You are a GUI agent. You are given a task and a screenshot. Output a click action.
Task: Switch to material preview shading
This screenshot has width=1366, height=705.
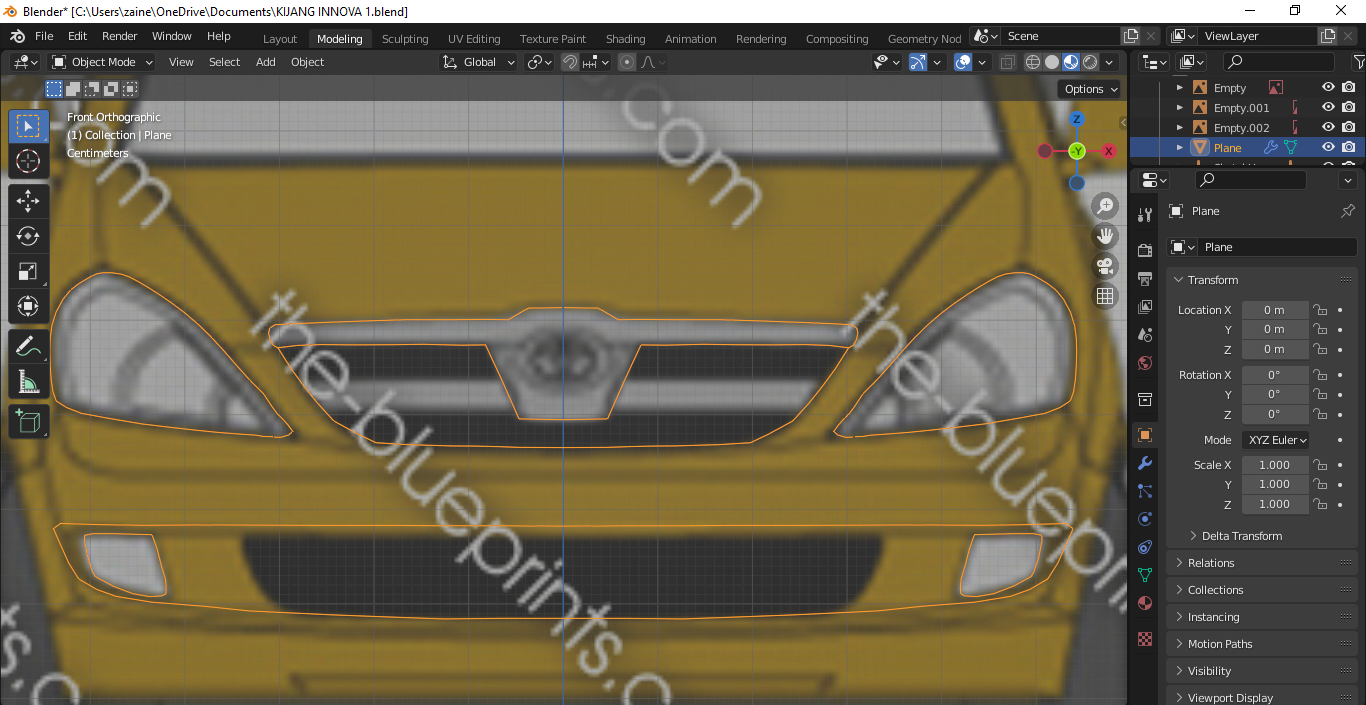1071,62
